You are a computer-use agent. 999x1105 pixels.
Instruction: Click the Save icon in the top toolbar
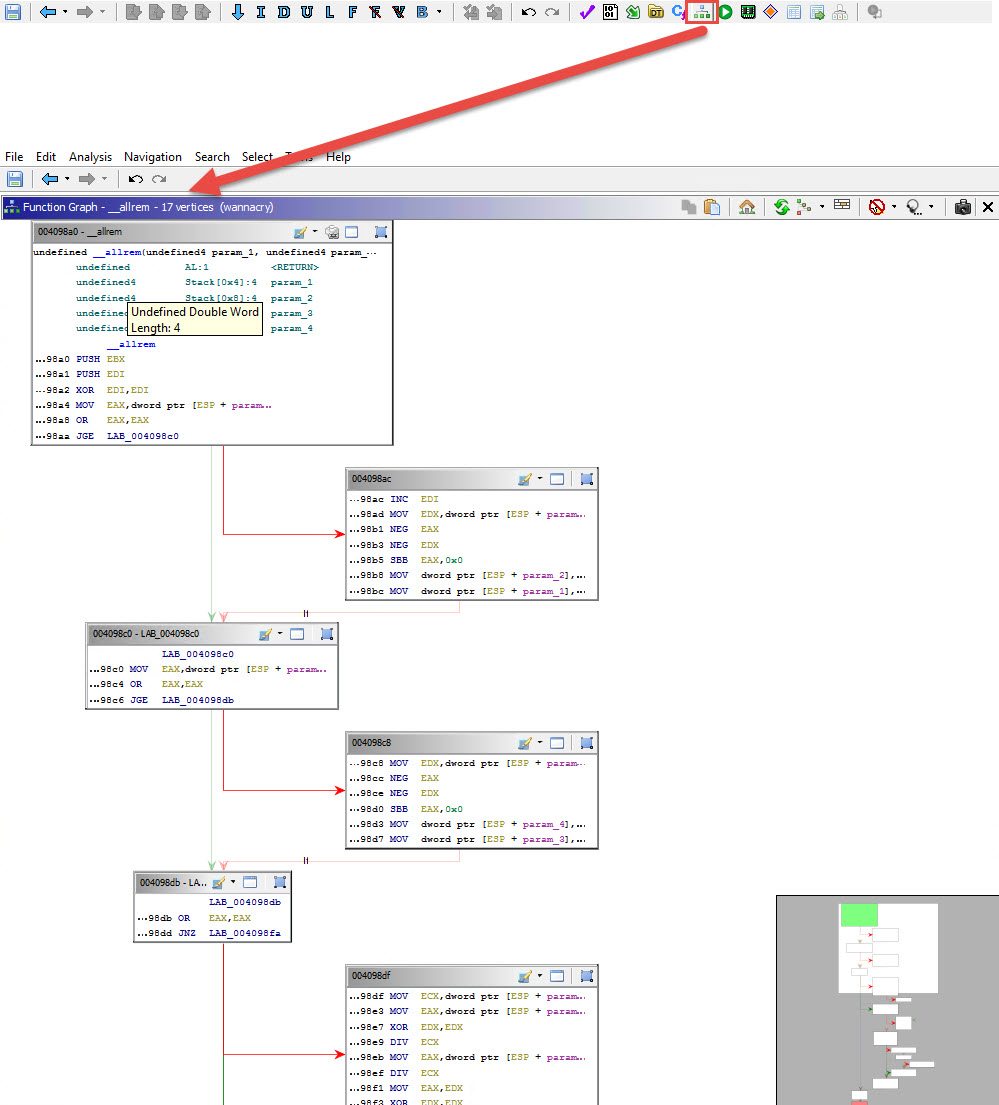coord(13,12)
